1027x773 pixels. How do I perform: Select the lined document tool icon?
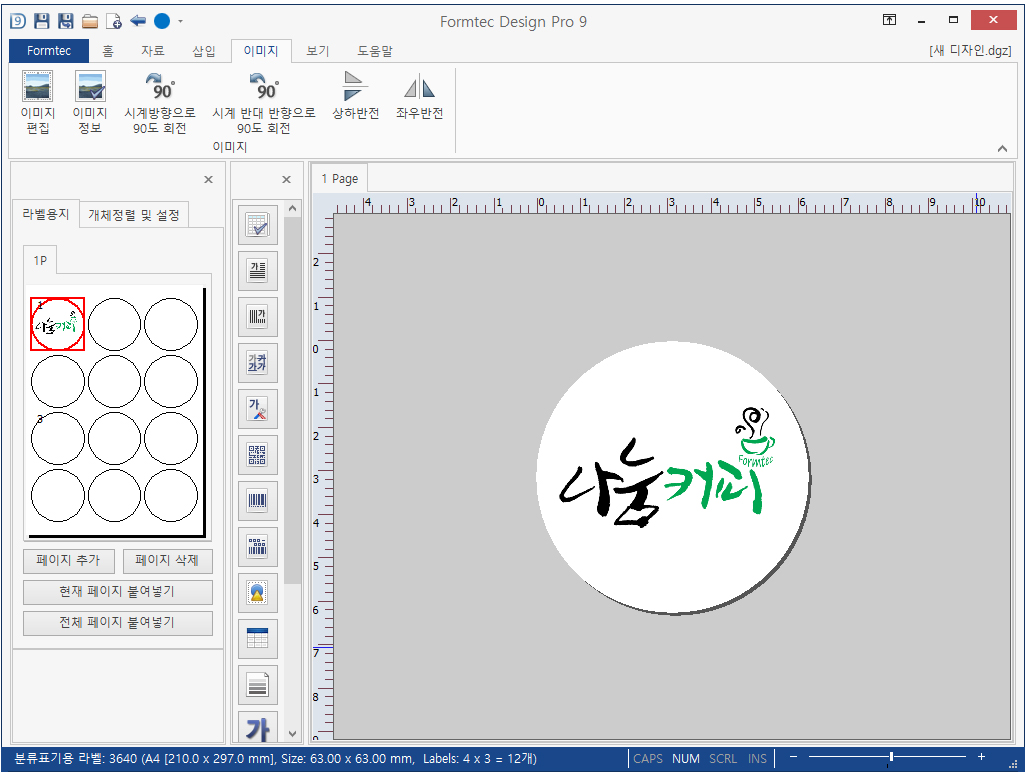[x=257, y=685]
